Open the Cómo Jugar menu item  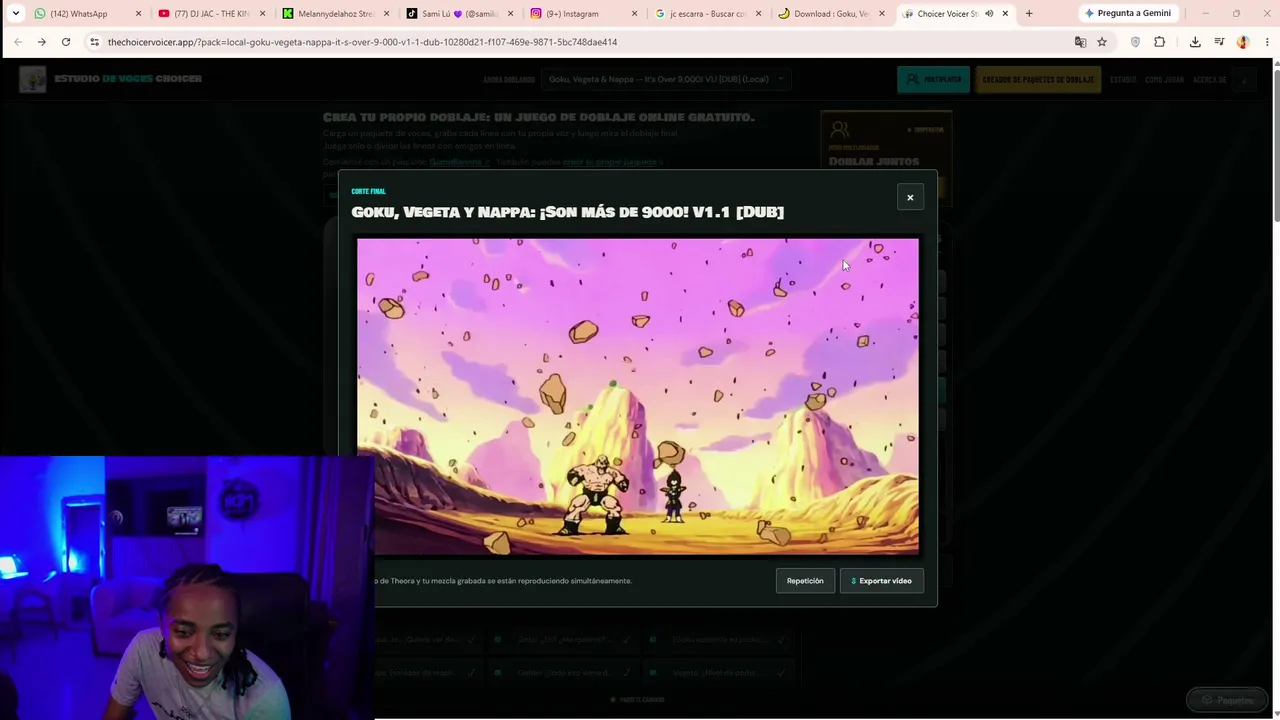point(1164,79)
